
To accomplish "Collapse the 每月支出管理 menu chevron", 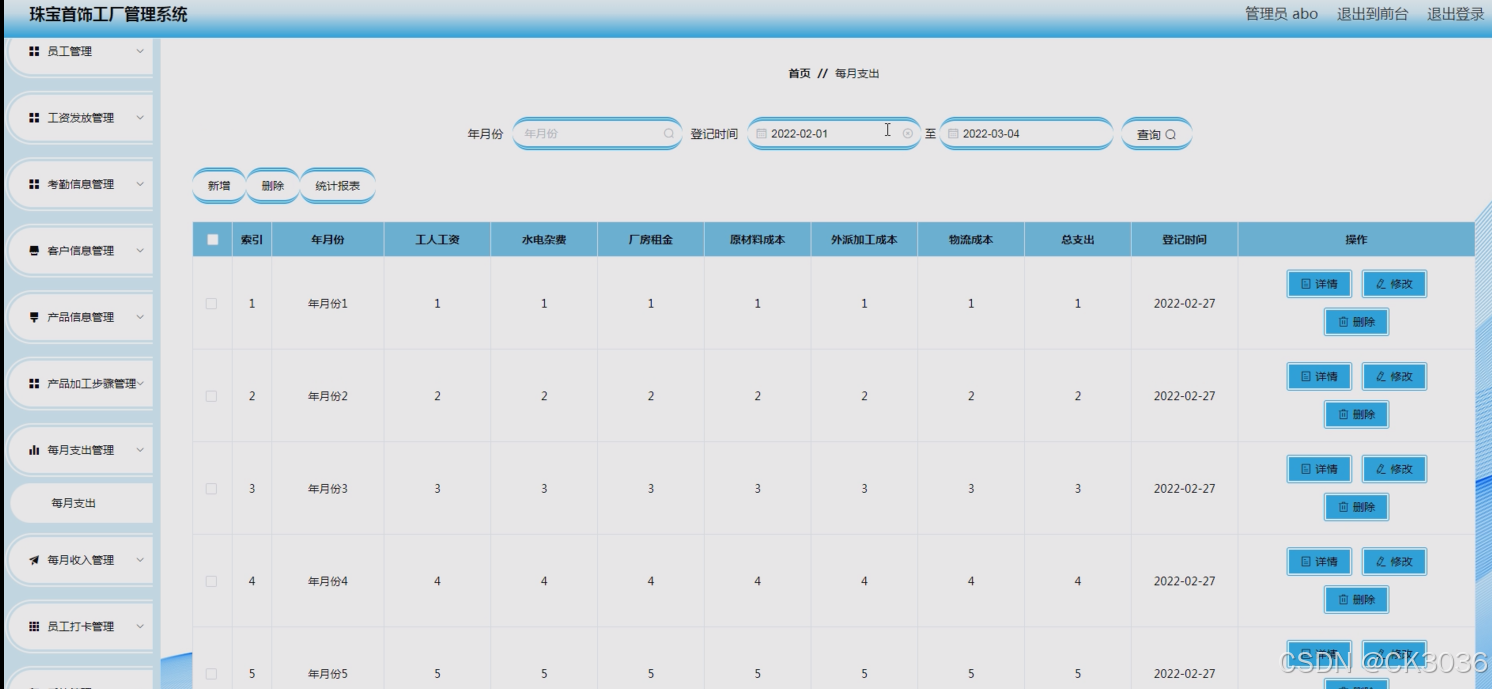I will pos(139,450).
